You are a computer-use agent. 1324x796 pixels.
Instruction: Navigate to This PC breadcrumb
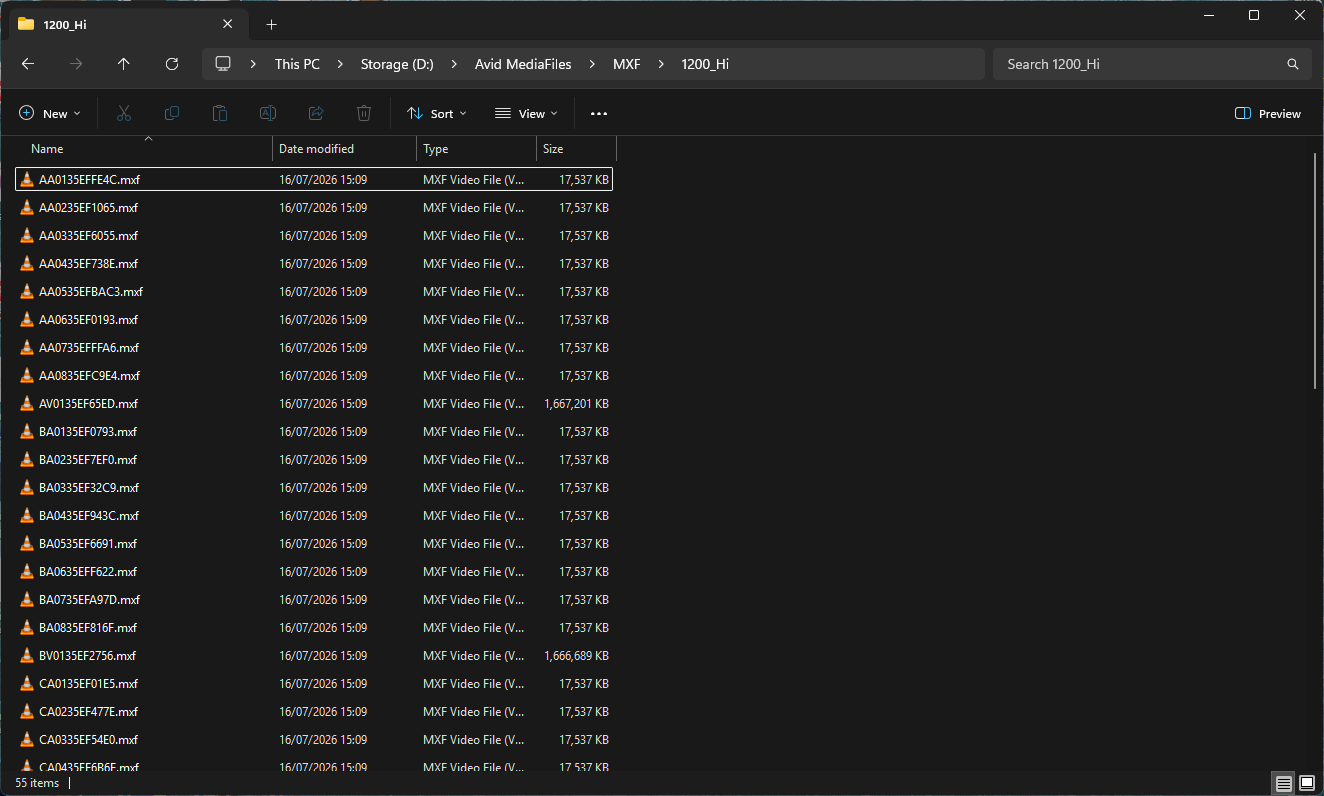pyautogui.click(x=297, y=64)
